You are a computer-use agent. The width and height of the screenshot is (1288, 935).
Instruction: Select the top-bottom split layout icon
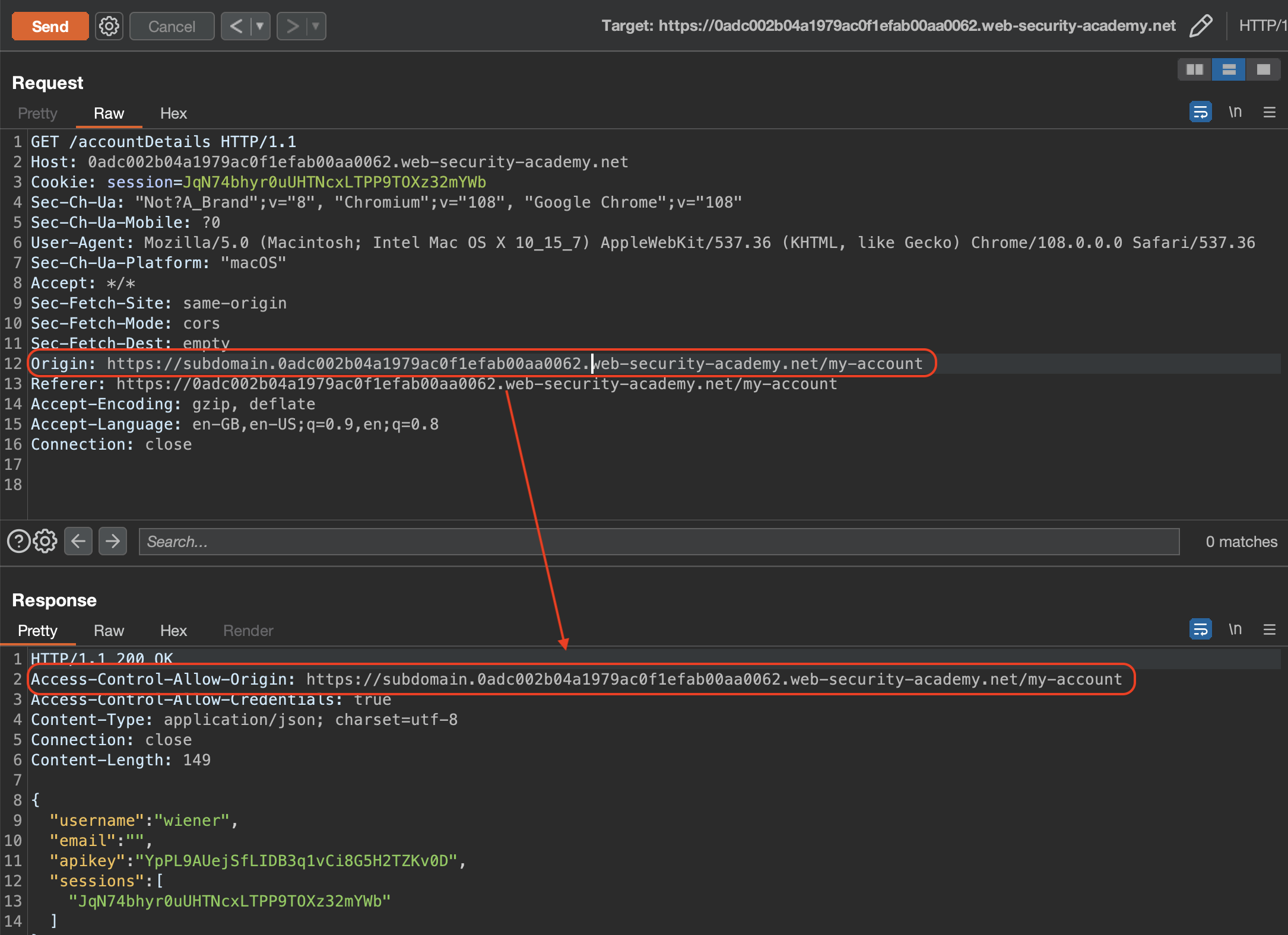click(1229, 69)
